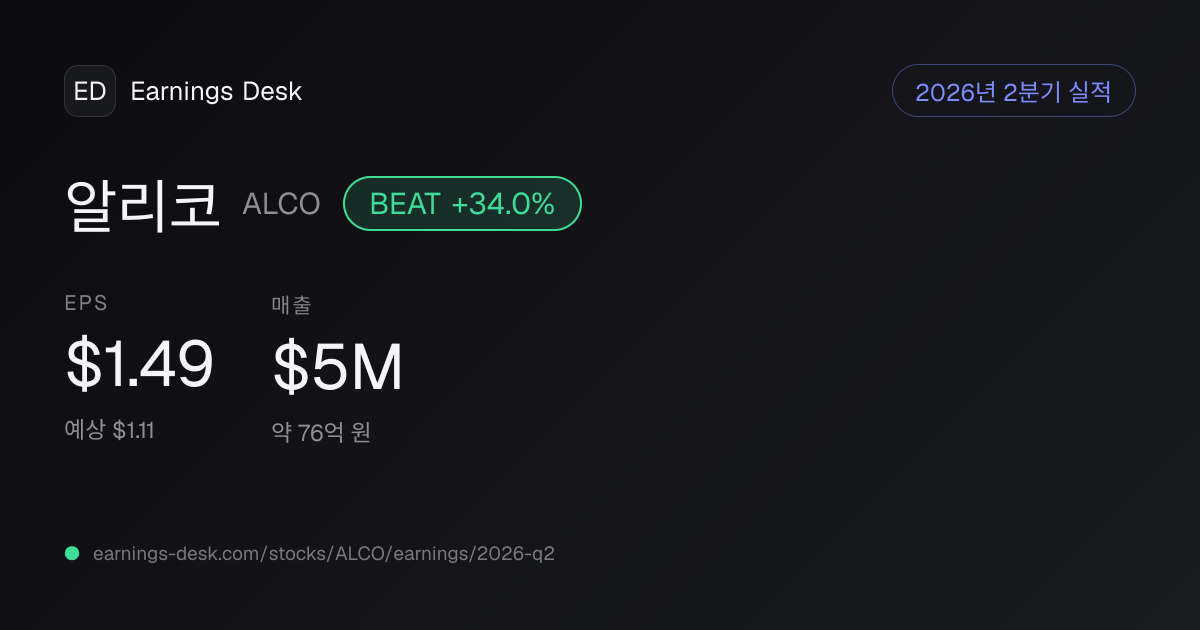Click the 약 76억 원 conversion text
Screen dimensions: 1200x630
point(321,433)
